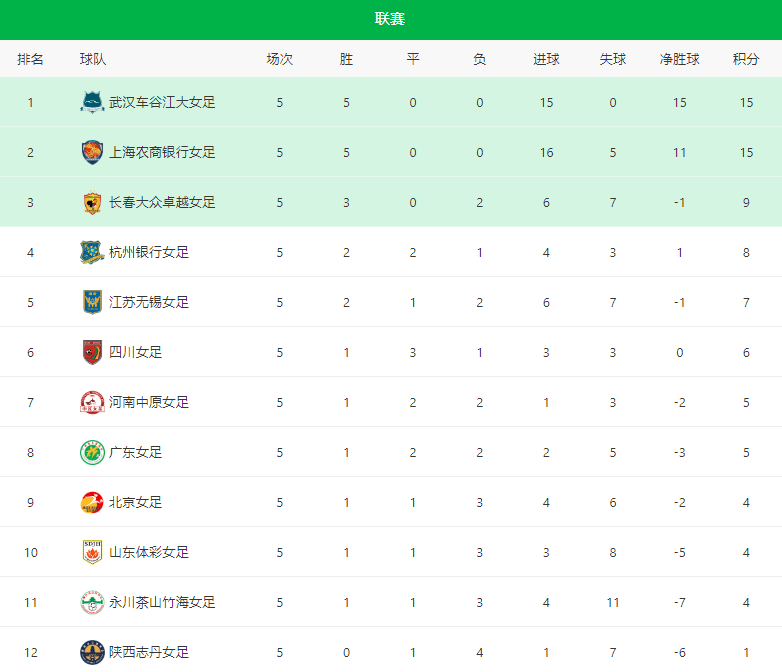Click the 上海农商银行女足 team crest

[x=92, y=152]
